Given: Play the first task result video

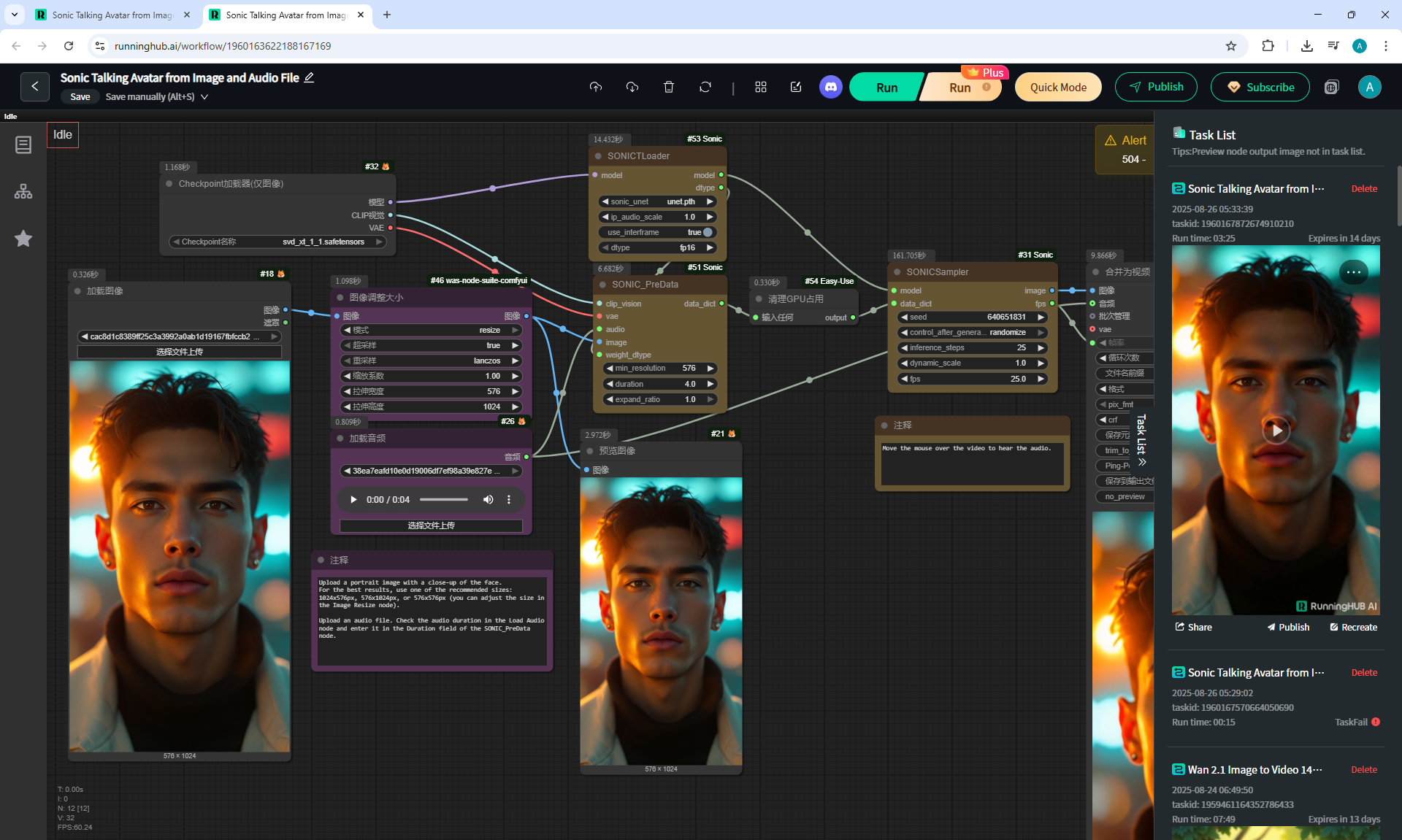Looking at the screenshot, I should point(1275,431).
